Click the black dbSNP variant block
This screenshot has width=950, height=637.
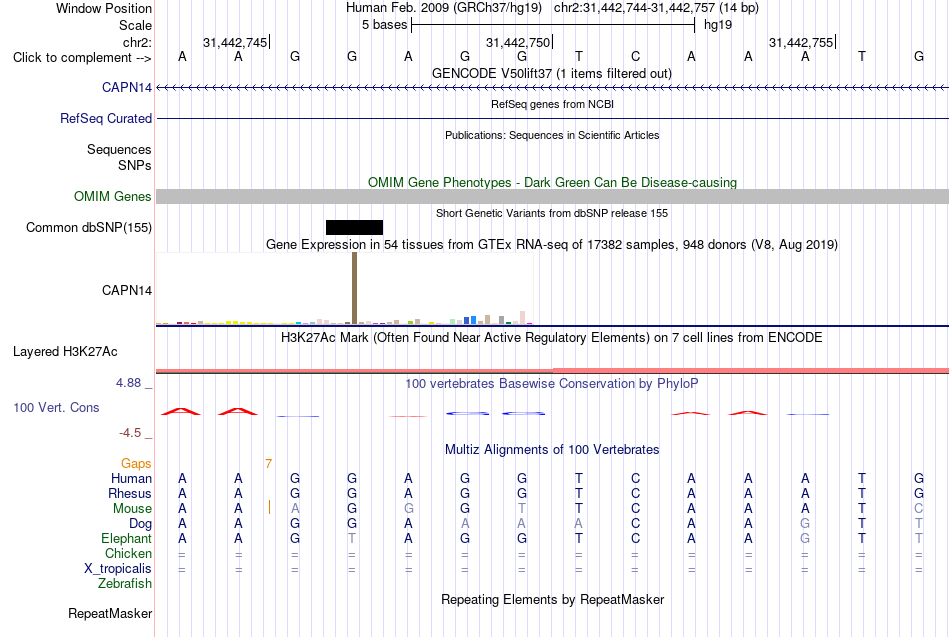pyautogui.click(x=354, y=227)
